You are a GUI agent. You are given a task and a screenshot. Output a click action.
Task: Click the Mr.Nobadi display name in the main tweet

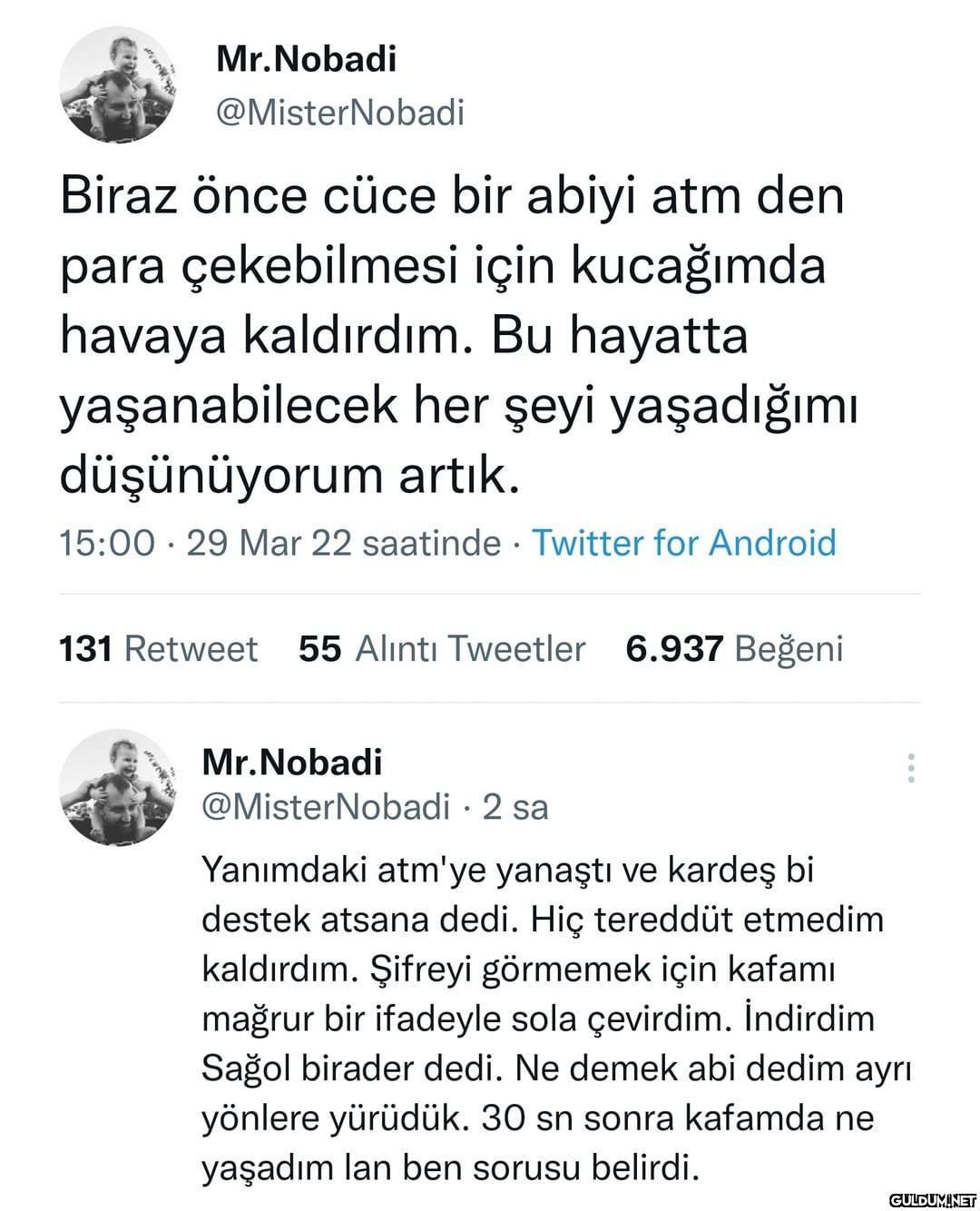point(306,60)
